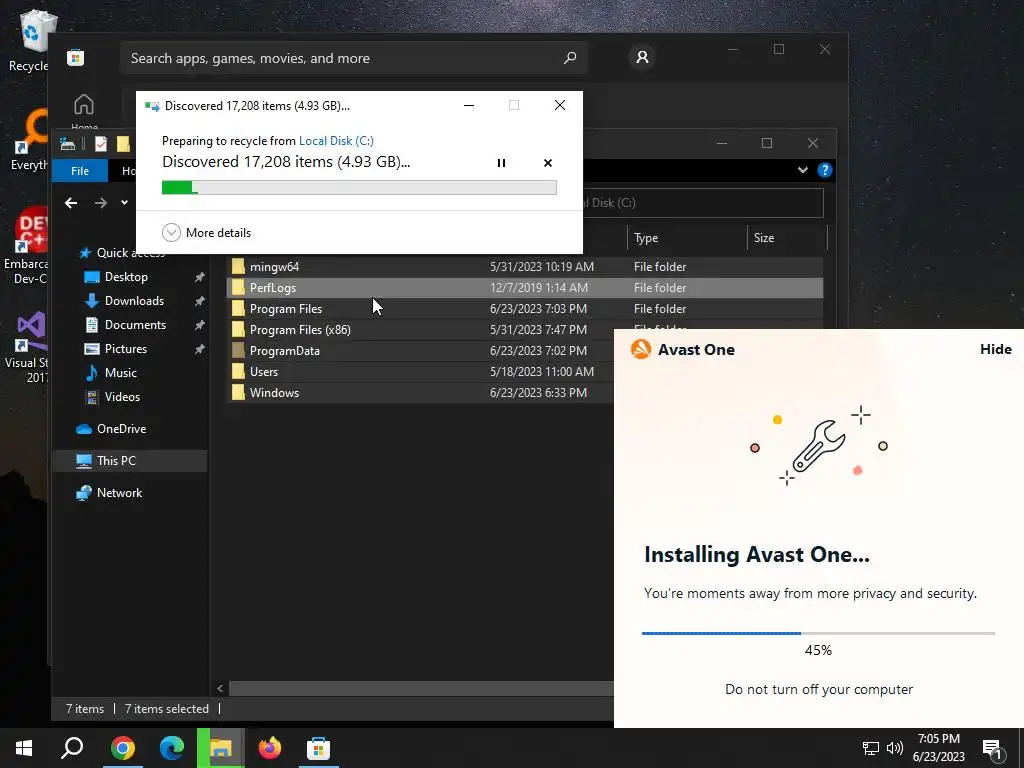Open taskbar Search
1024x768 pixels.
(x=72, y=748)
